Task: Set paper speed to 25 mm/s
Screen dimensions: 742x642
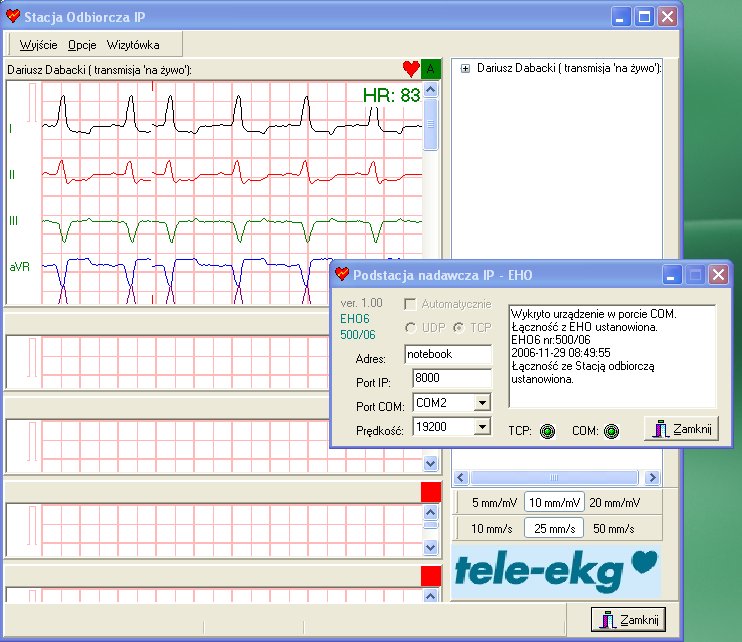Action: click(x=554, y=528)
